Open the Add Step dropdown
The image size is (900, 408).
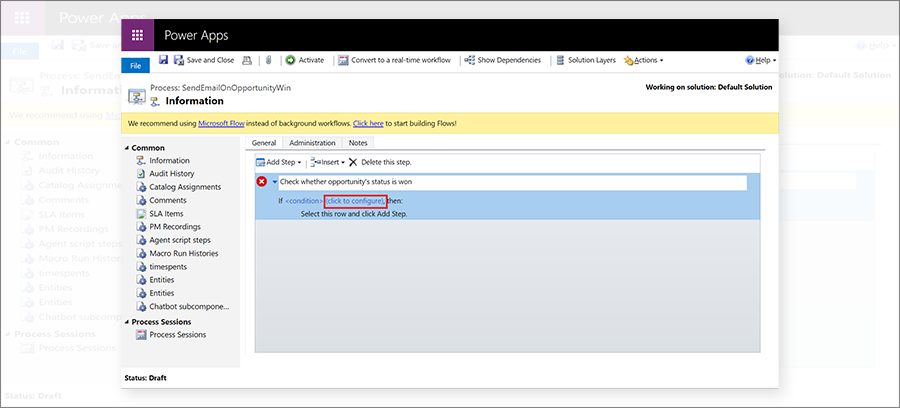(279, 162)
